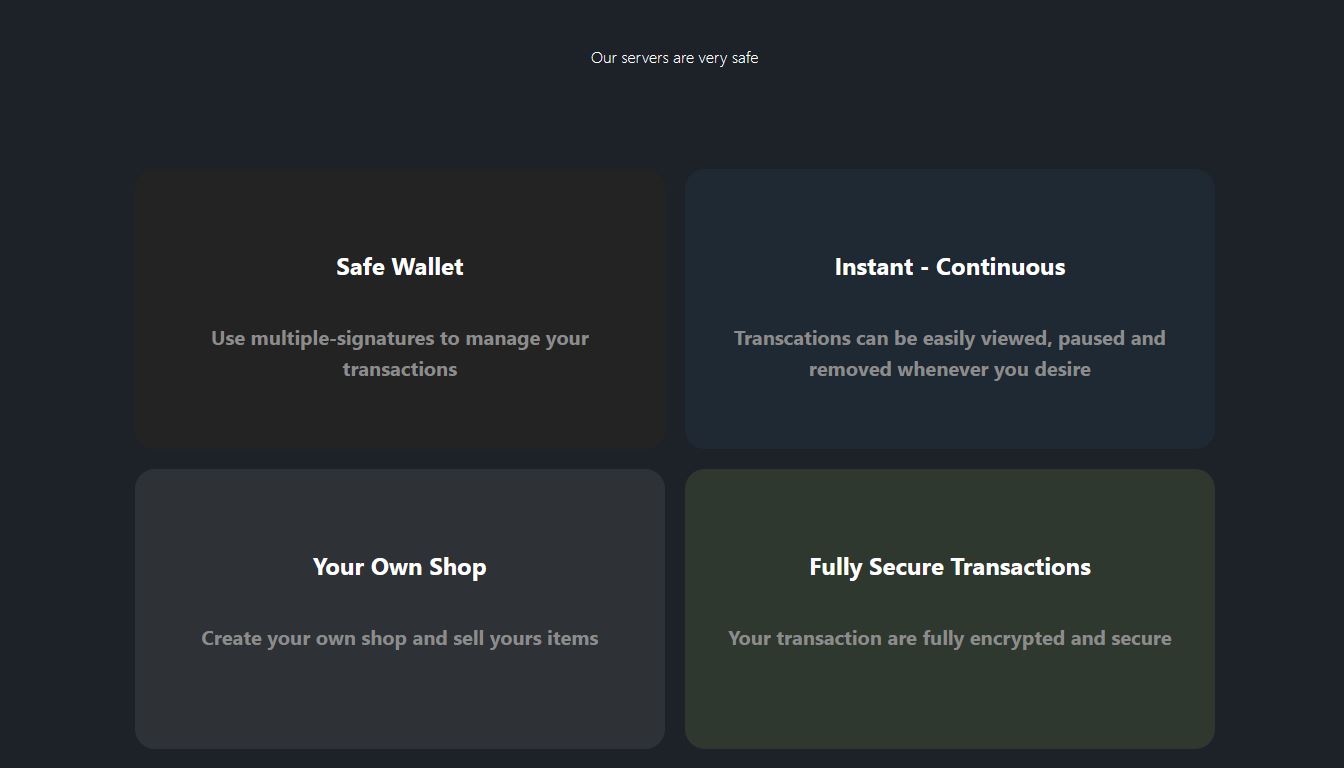Image resolution: width=1344 pixels, height=768 pixels.
Task: Click 'fully encrypted and secure' description
Action: point(950,638)
